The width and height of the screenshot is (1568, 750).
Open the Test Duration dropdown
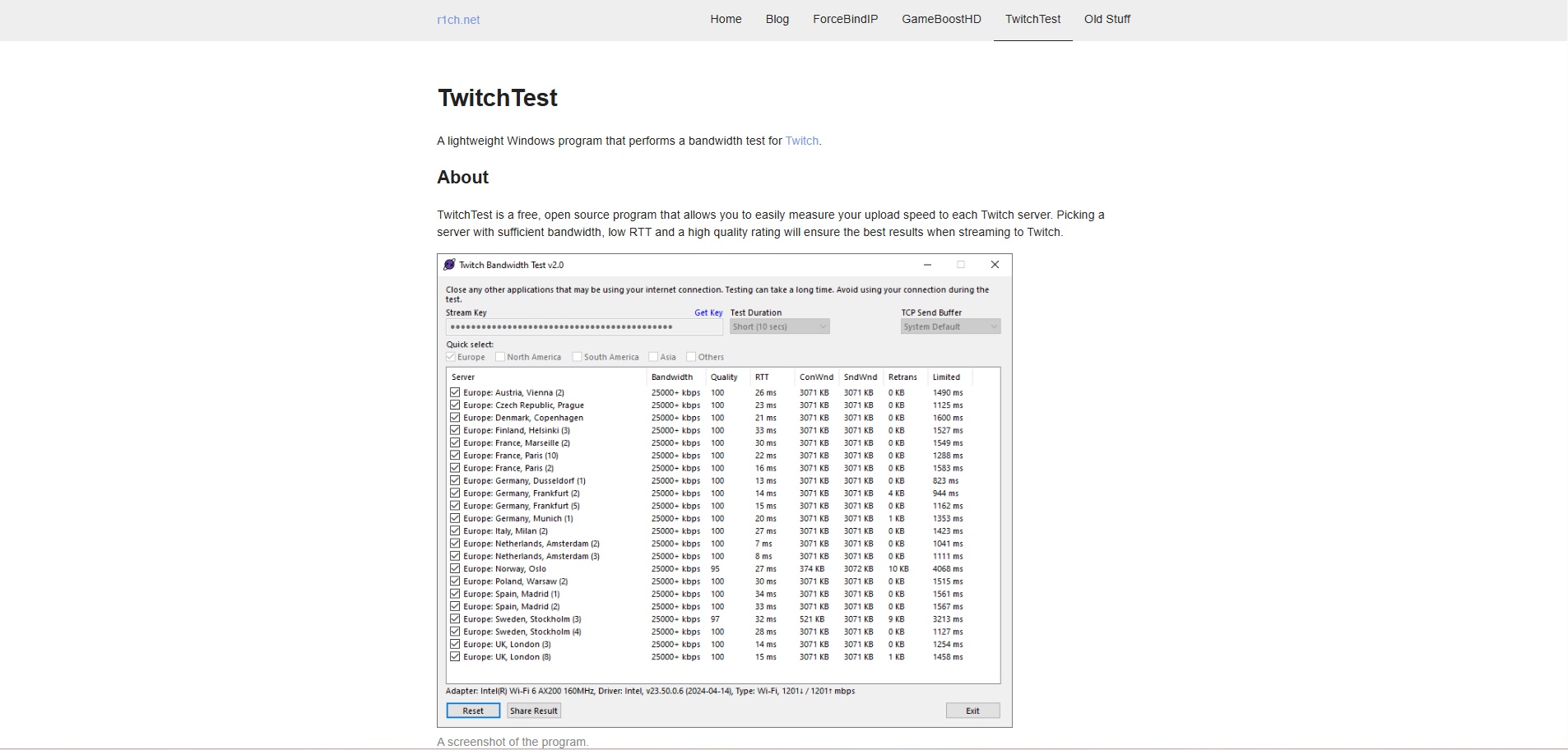[x=780, y=326]
